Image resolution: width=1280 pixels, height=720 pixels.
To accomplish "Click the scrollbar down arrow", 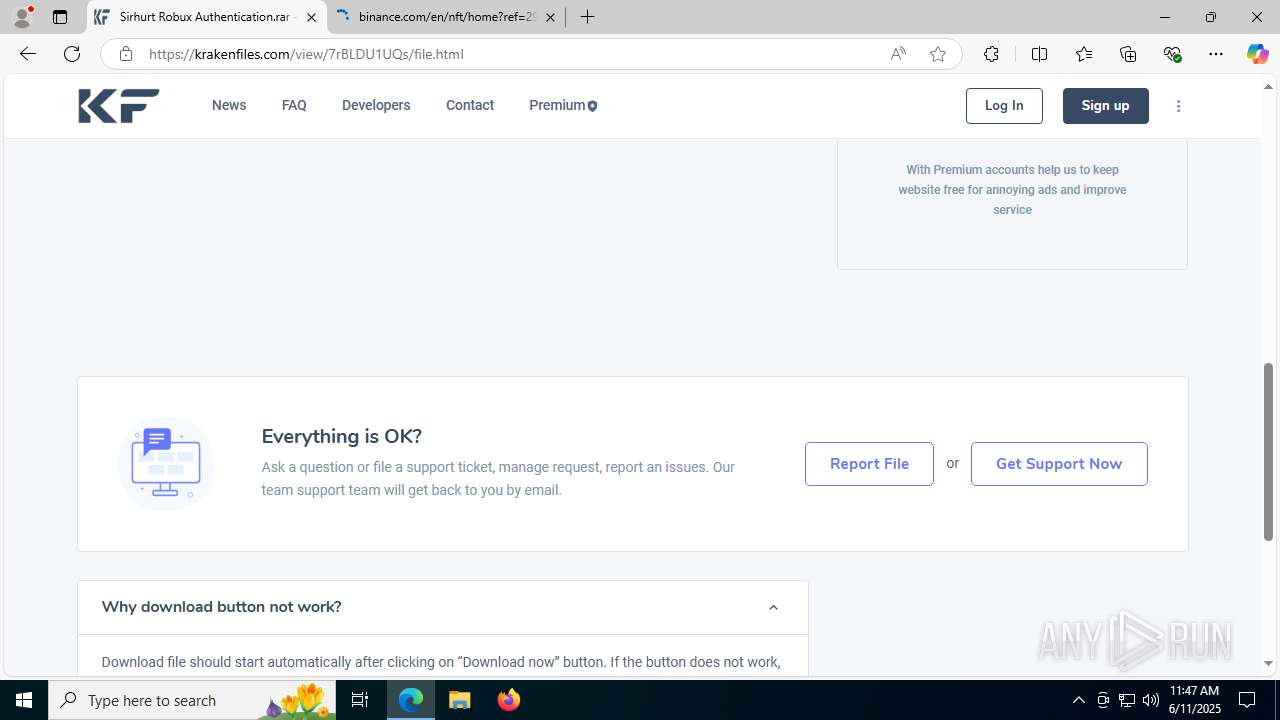I will (1268, 663).
